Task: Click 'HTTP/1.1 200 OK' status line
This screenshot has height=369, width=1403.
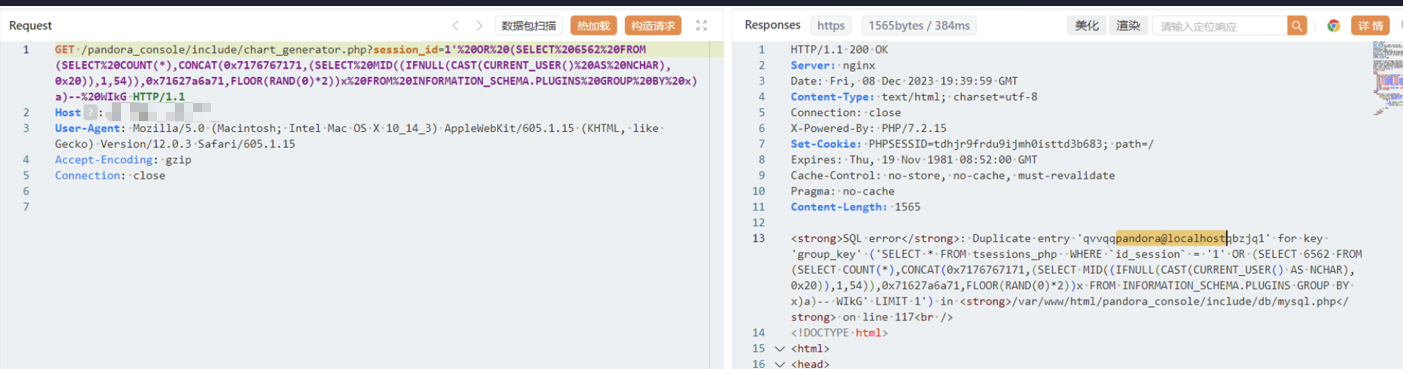Action: coord(838,49)
